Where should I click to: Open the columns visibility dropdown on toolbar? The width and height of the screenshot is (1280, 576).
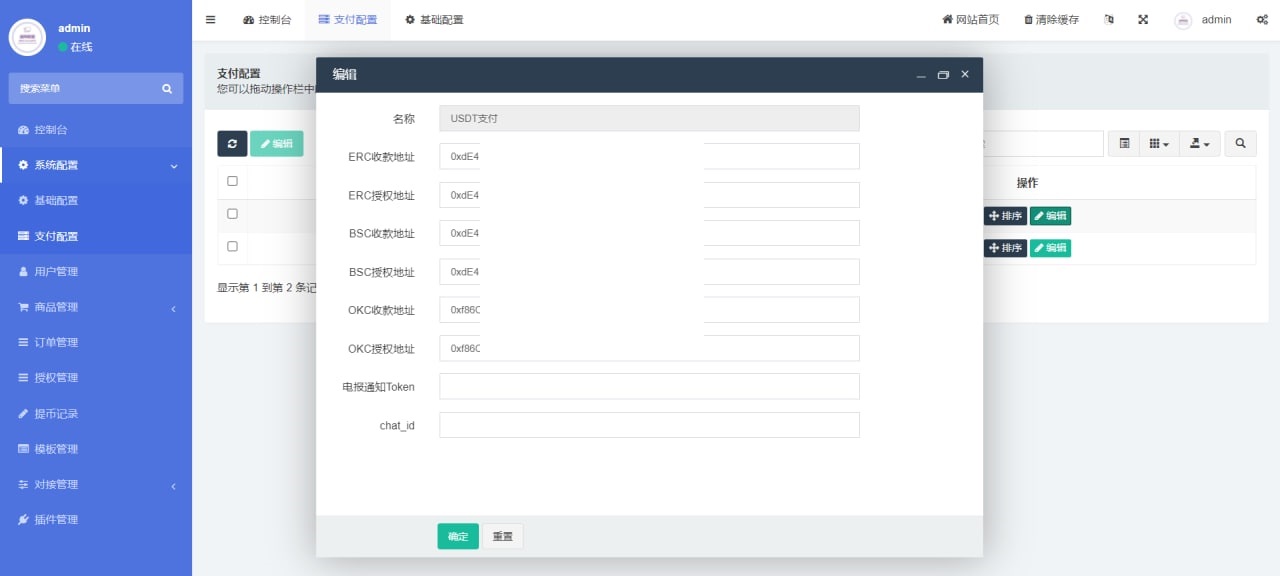1158,143
